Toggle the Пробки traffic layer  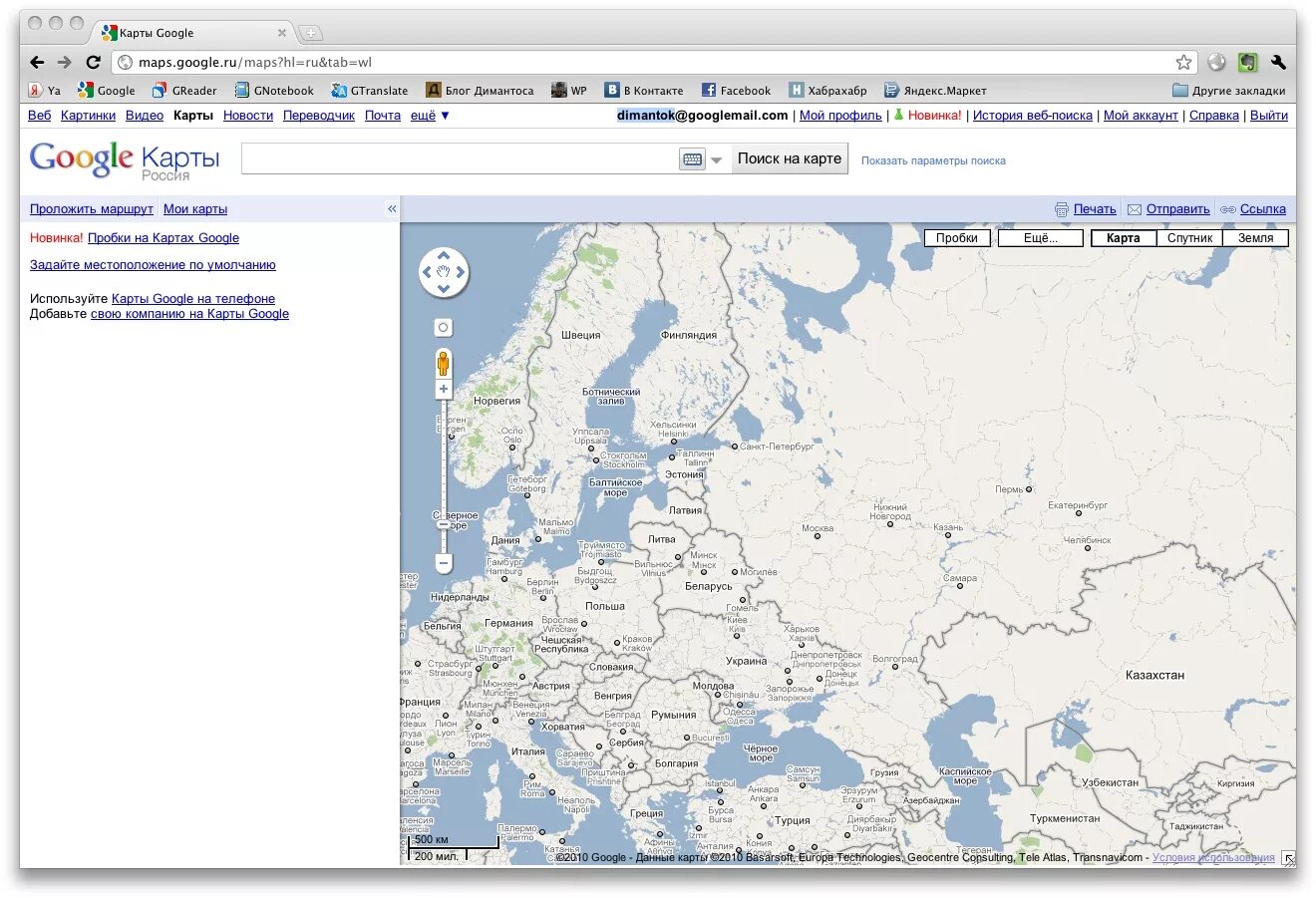click(957, 238)
